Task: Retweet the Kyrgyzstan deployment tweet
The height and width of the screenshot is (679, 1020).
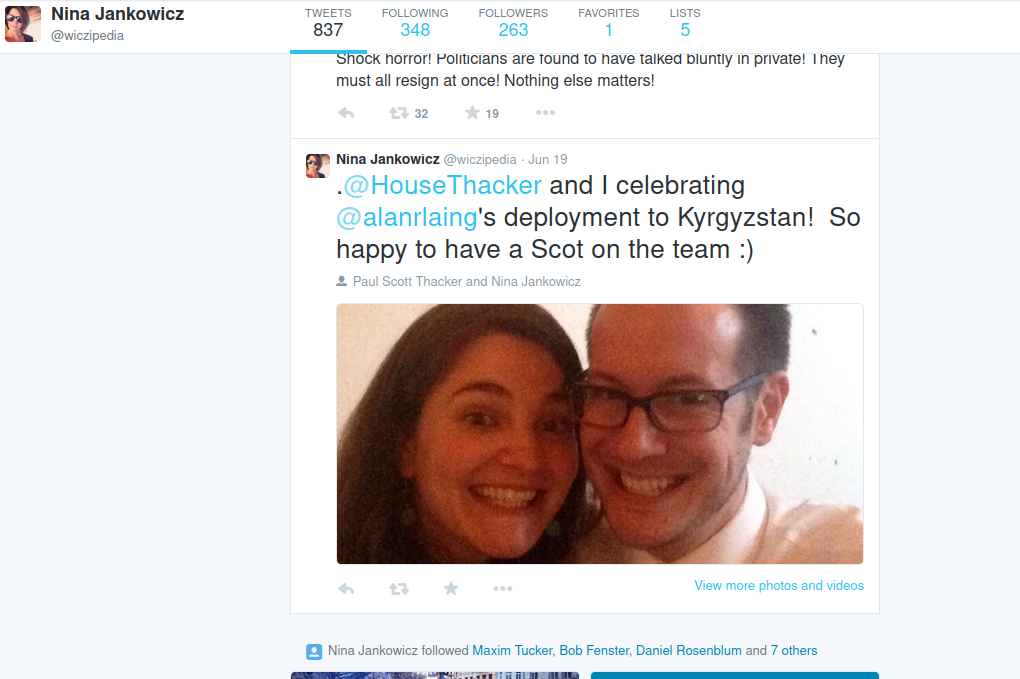Action: [x=399, y=589]
